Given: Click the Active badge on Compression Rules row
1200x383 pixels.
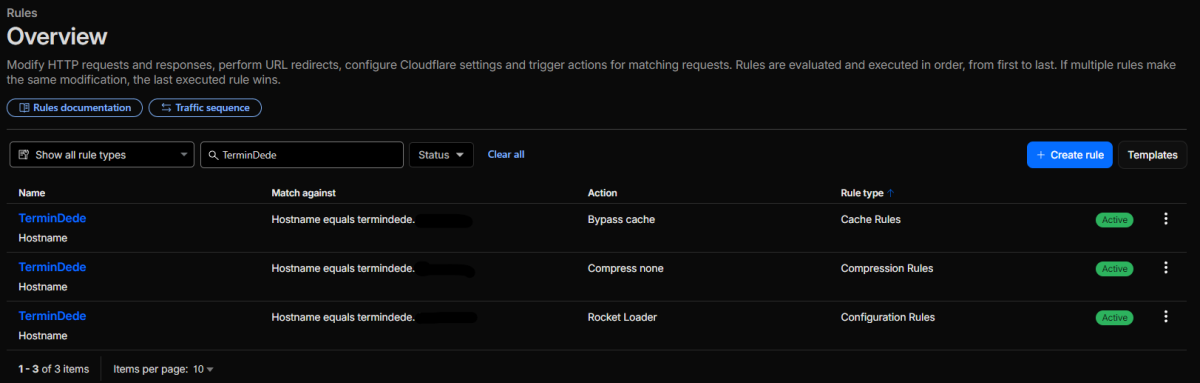Looking at the screenshot, I should [x=1114, y=269].
